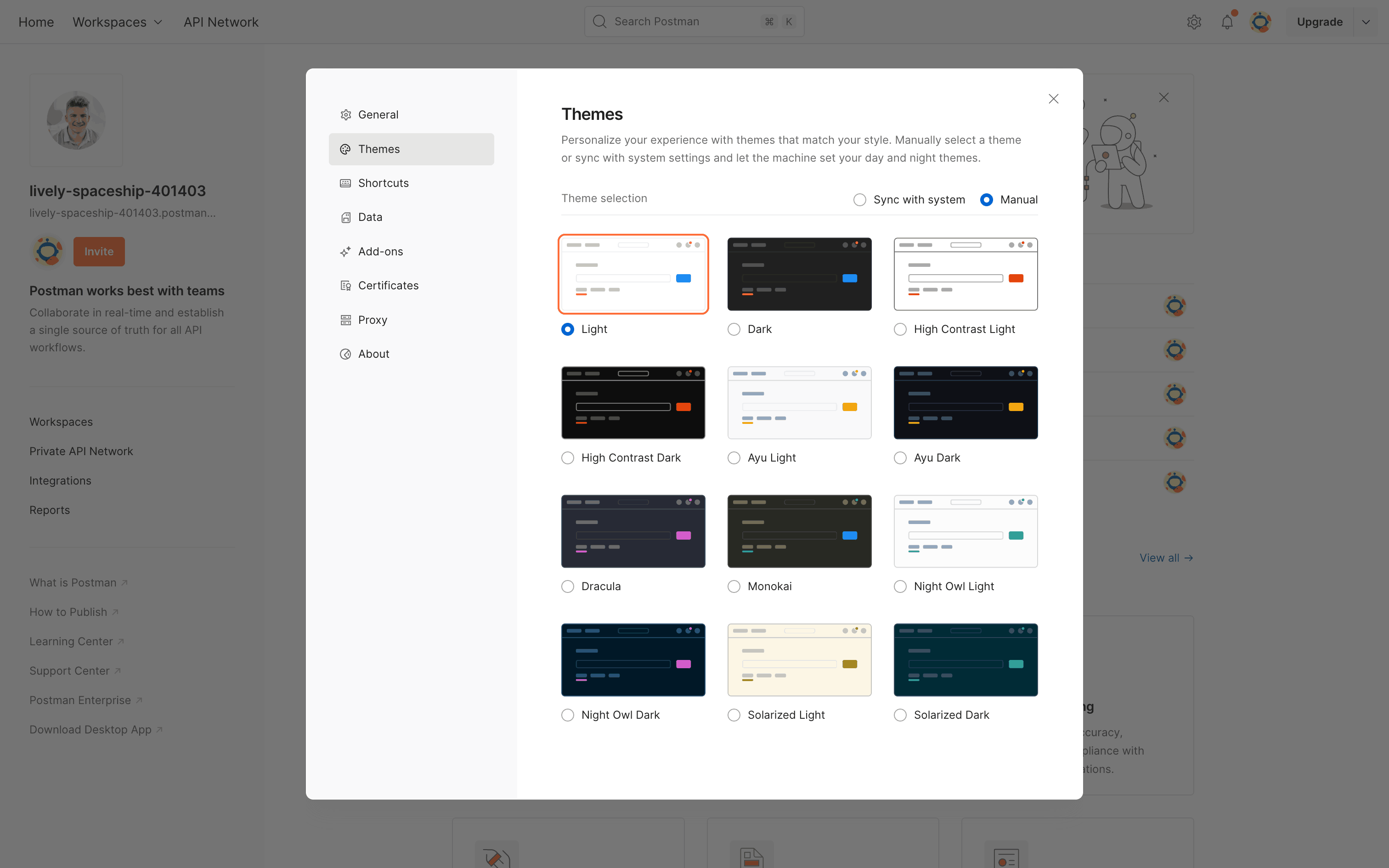The height and width of the screenshot is (868, 1389).
Task: Select the Dark theme radio button
Action: (x=734, y=329)
